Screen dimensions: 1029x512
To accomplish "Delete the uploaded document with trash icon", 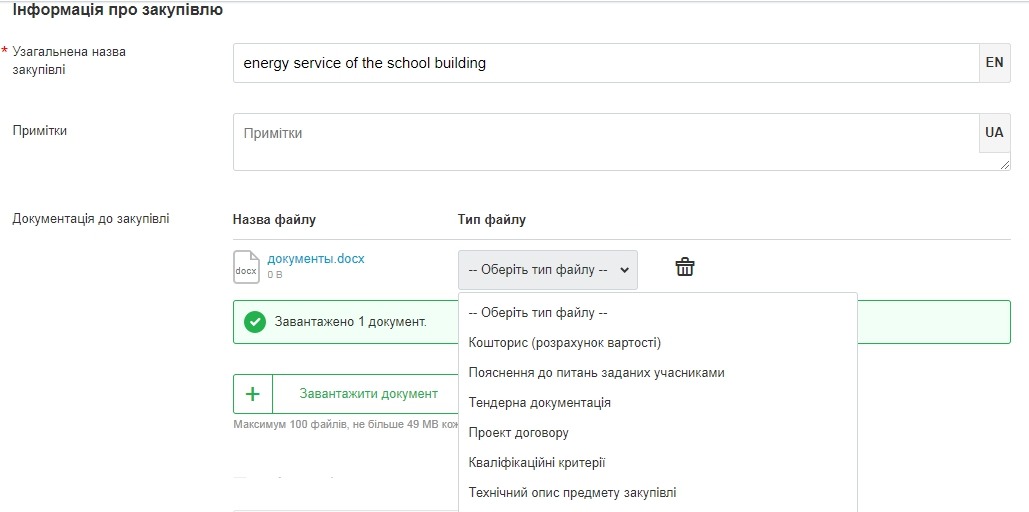I will (684, 267).
